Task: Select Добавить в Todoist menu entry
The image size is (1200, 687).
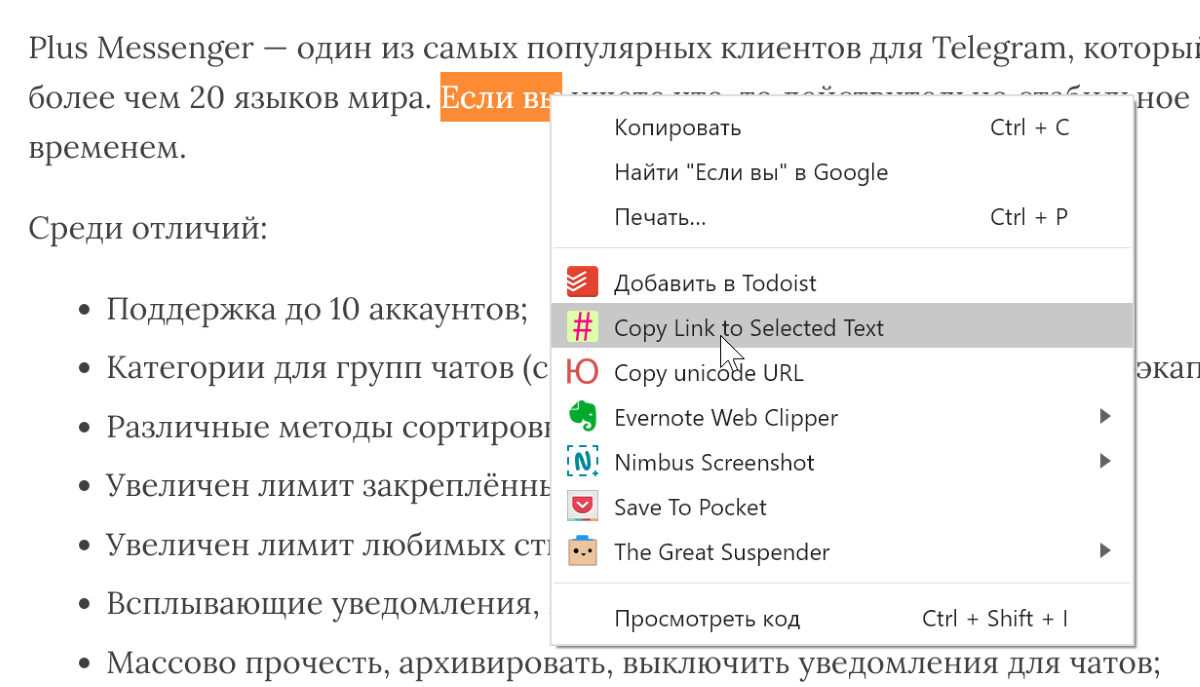Action: click(x=843, y=283)
